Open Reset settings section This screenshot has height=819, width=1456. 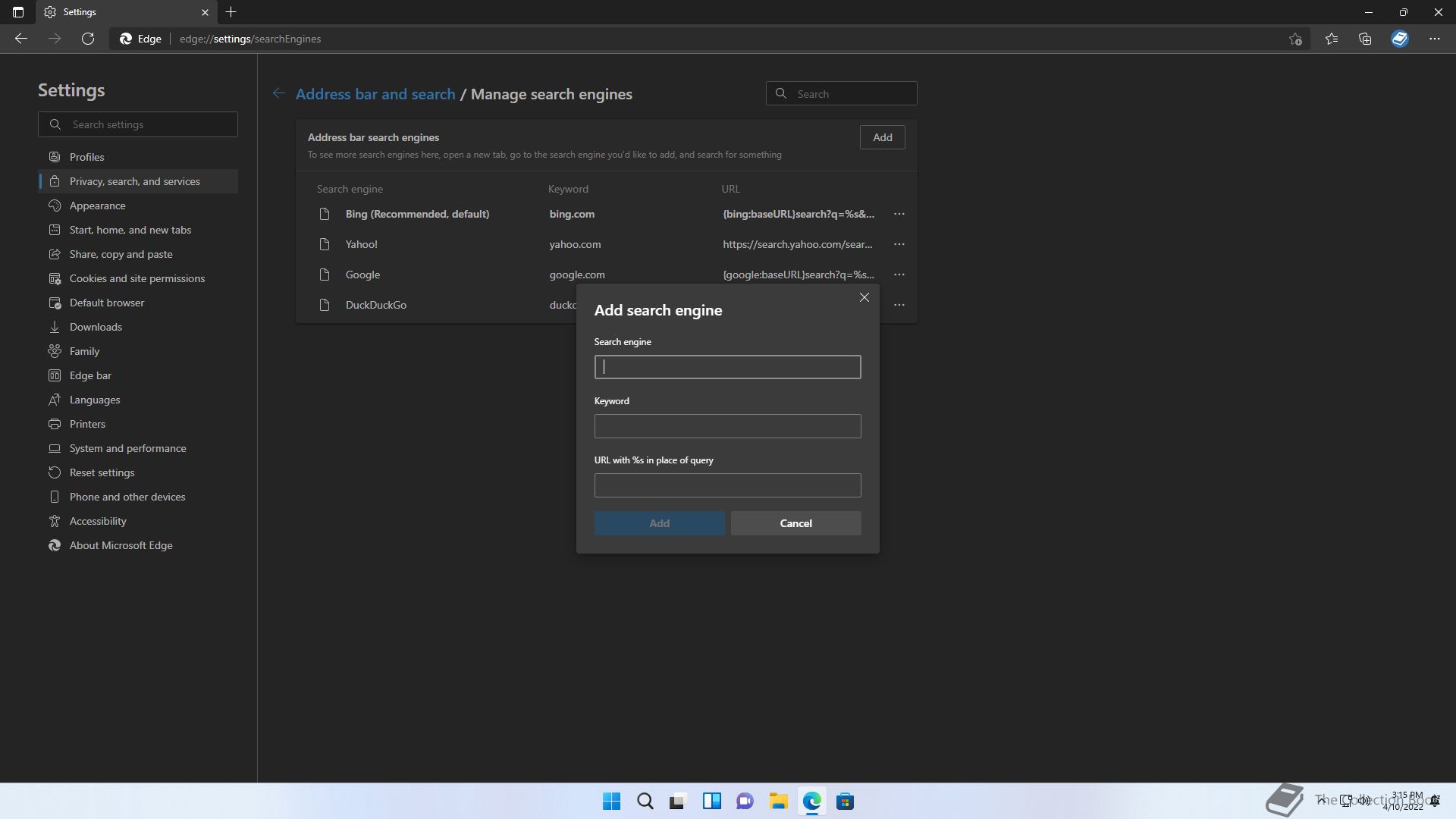click(x=138, y=472)
